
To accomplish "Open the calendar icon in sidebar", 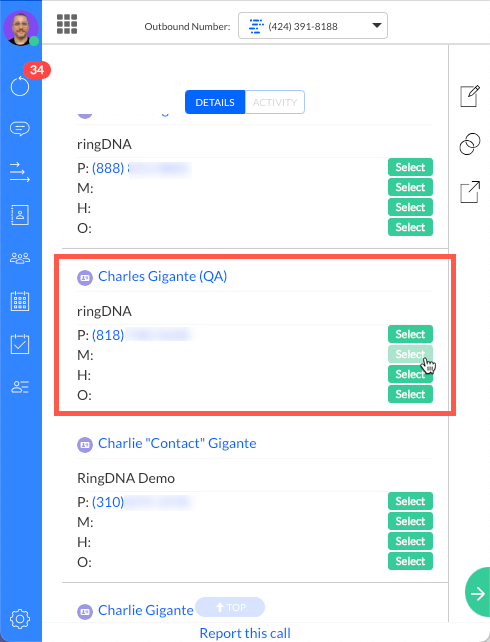I will pyautogui.click(x=20, y=301).
